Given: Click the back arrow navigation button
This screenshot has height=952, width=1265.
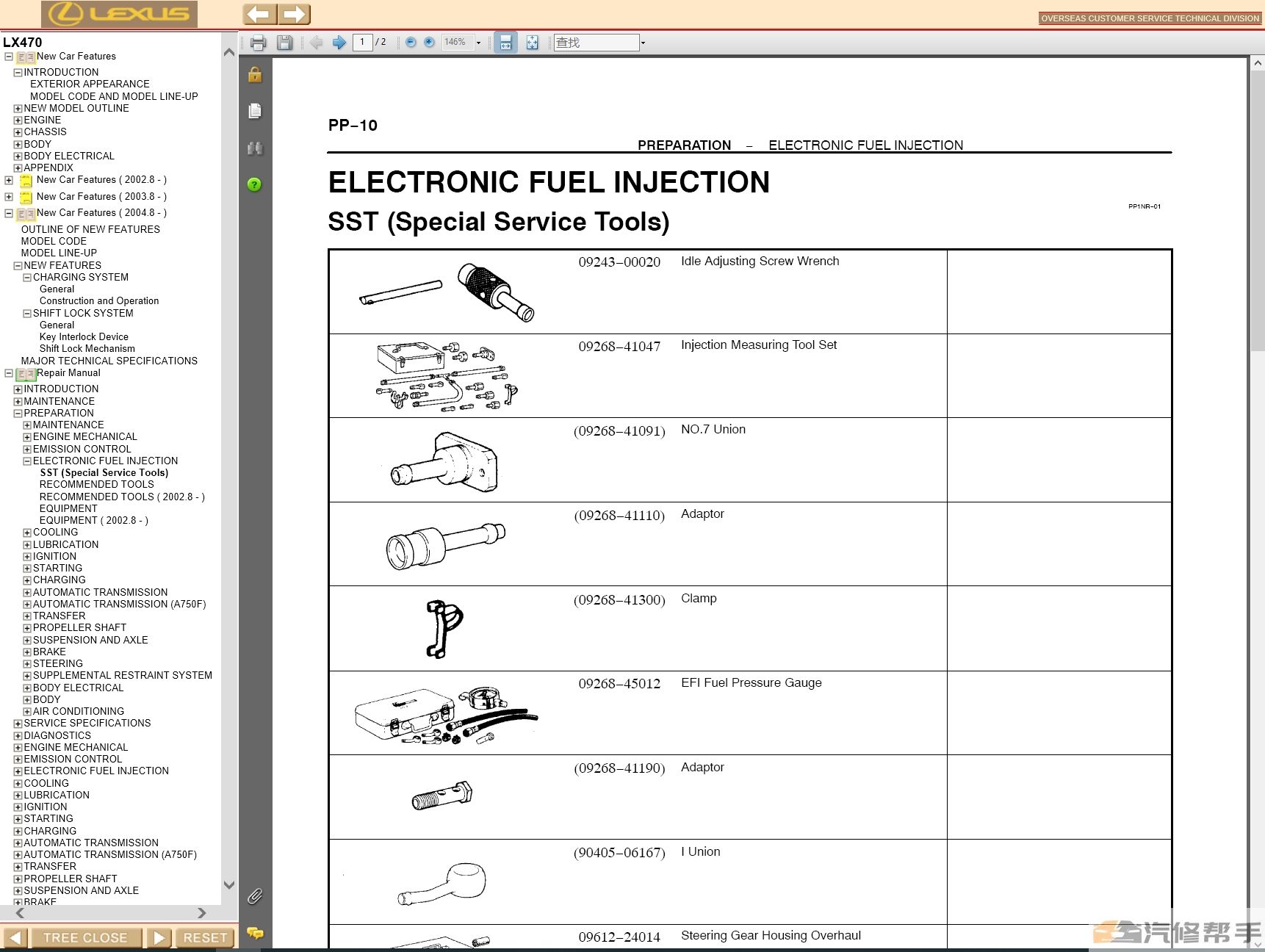Looking at the screenshot, I should [259, 14].
